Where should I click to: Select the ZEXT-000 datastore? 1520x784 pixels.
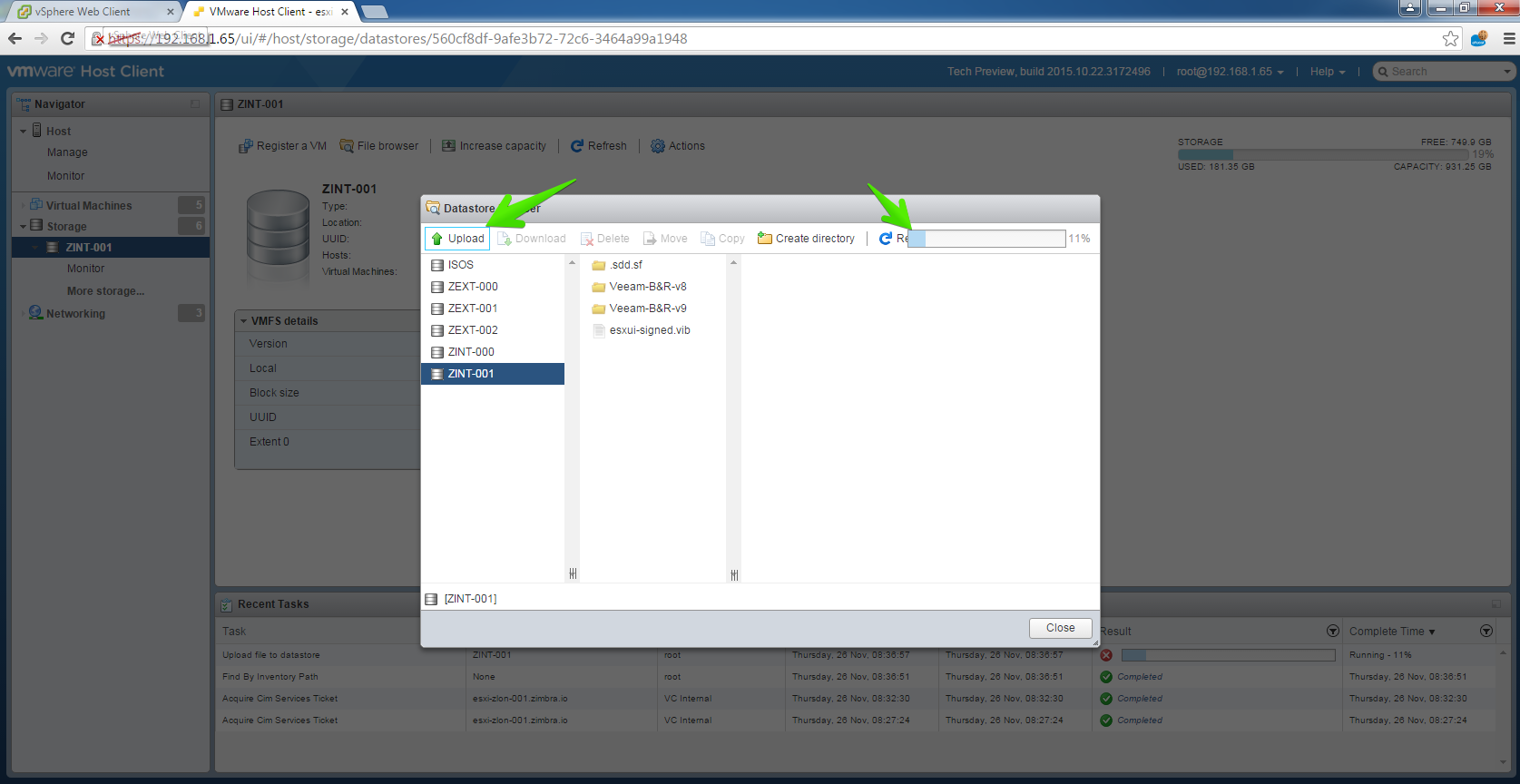pyautogui.click(x=493, y=287)
